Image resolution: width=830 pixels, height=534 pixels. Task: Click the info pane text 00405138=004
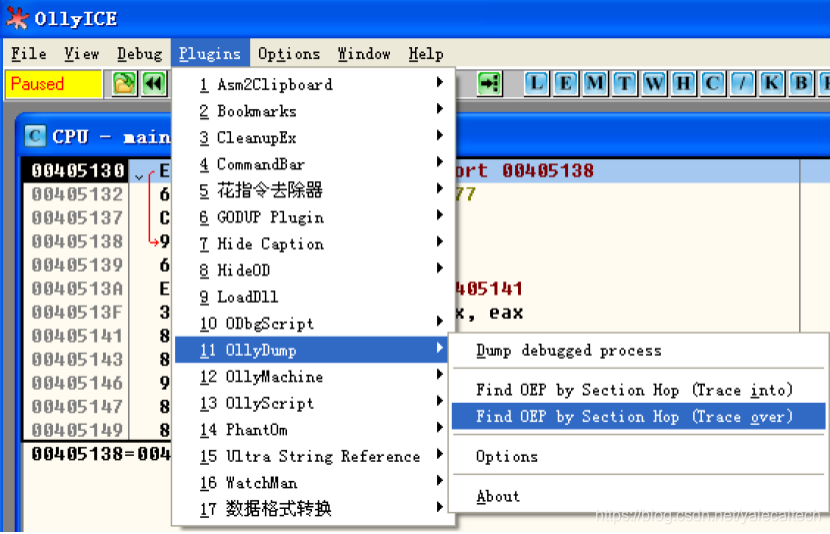(101, 454)
